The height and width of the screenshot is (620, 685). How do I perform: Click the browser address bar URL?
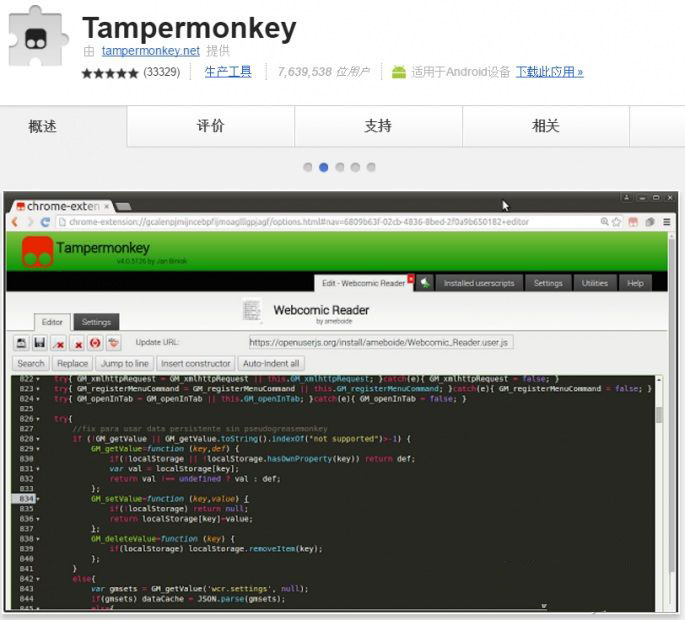[x=299, y=222]
